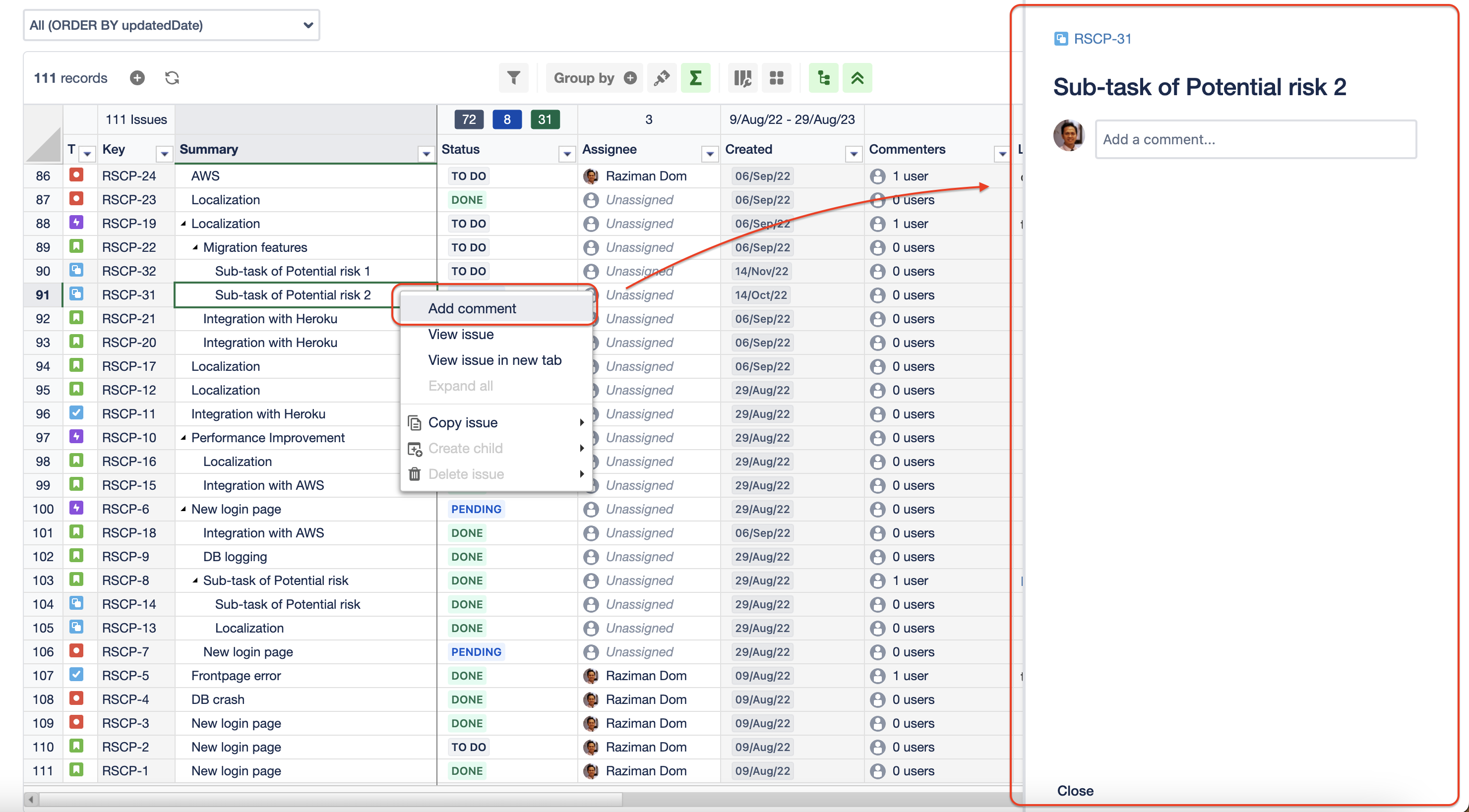Screen dimensions: 1469x812
Task: Collapse the Performance Improvement row RSCP-10
Action: 183,438
